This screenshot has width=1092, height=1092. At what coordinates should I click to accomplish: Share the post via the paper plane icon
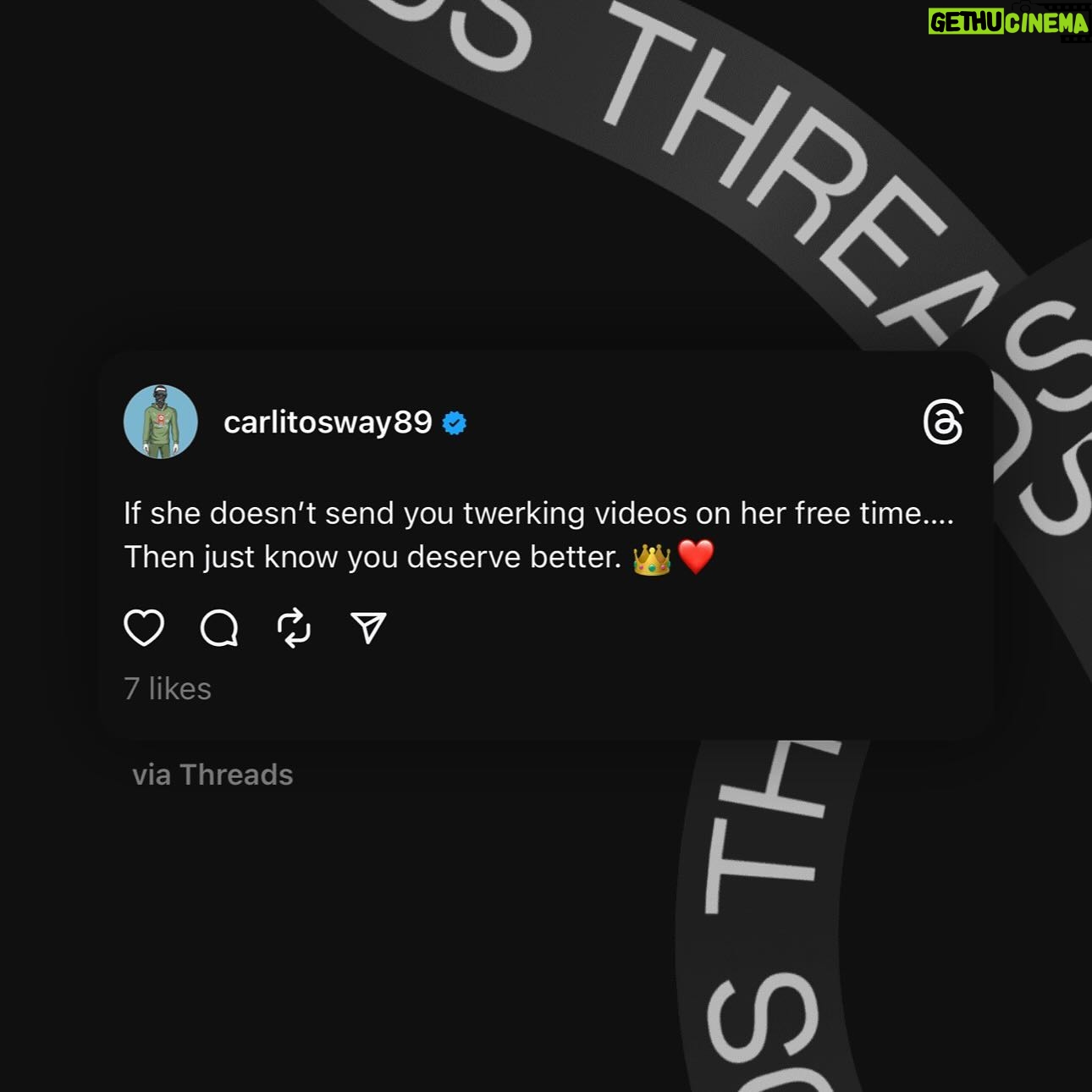368,628
